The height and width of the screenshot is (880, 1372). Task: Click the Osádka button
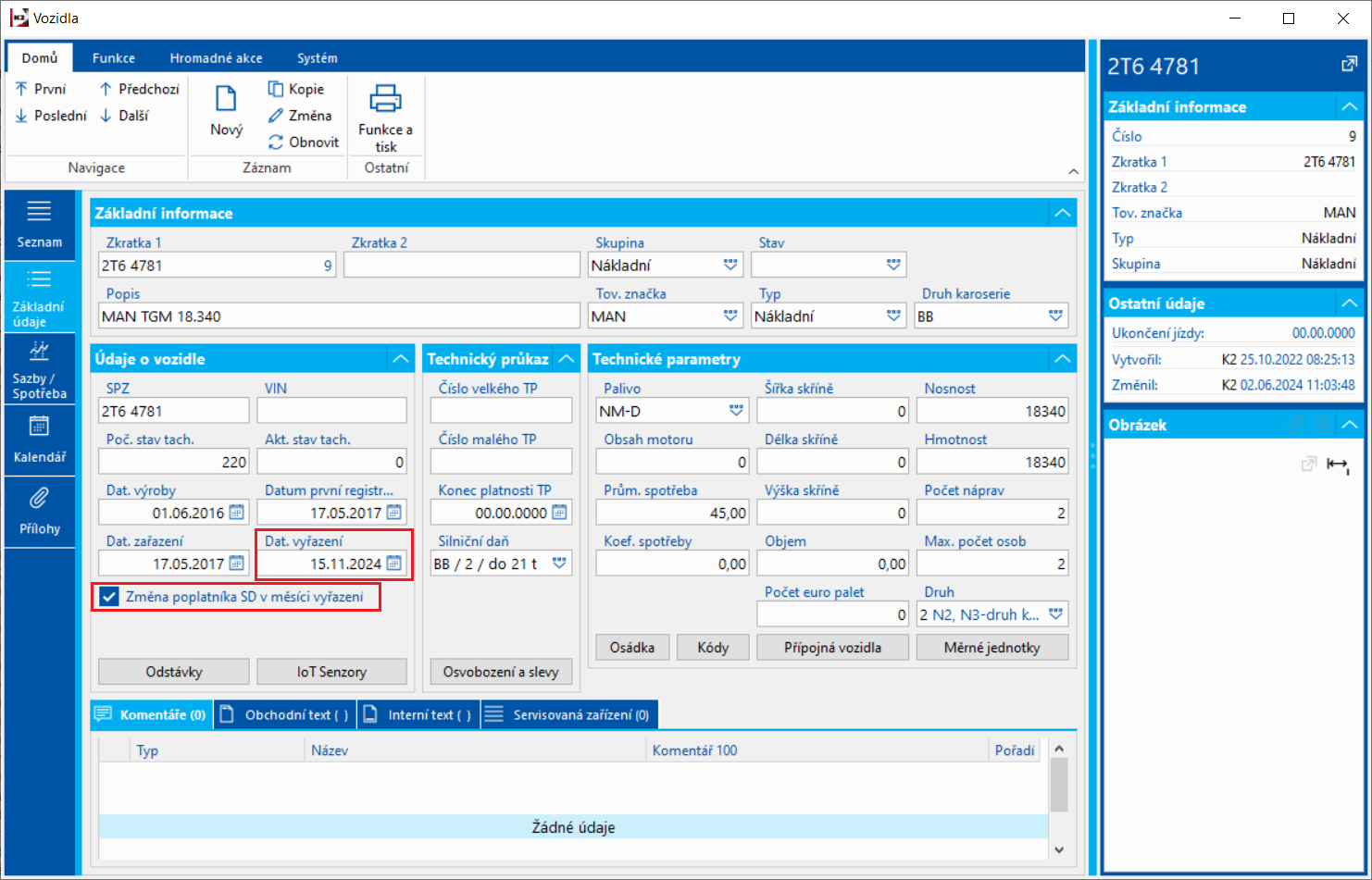click(x=632, y=648)
